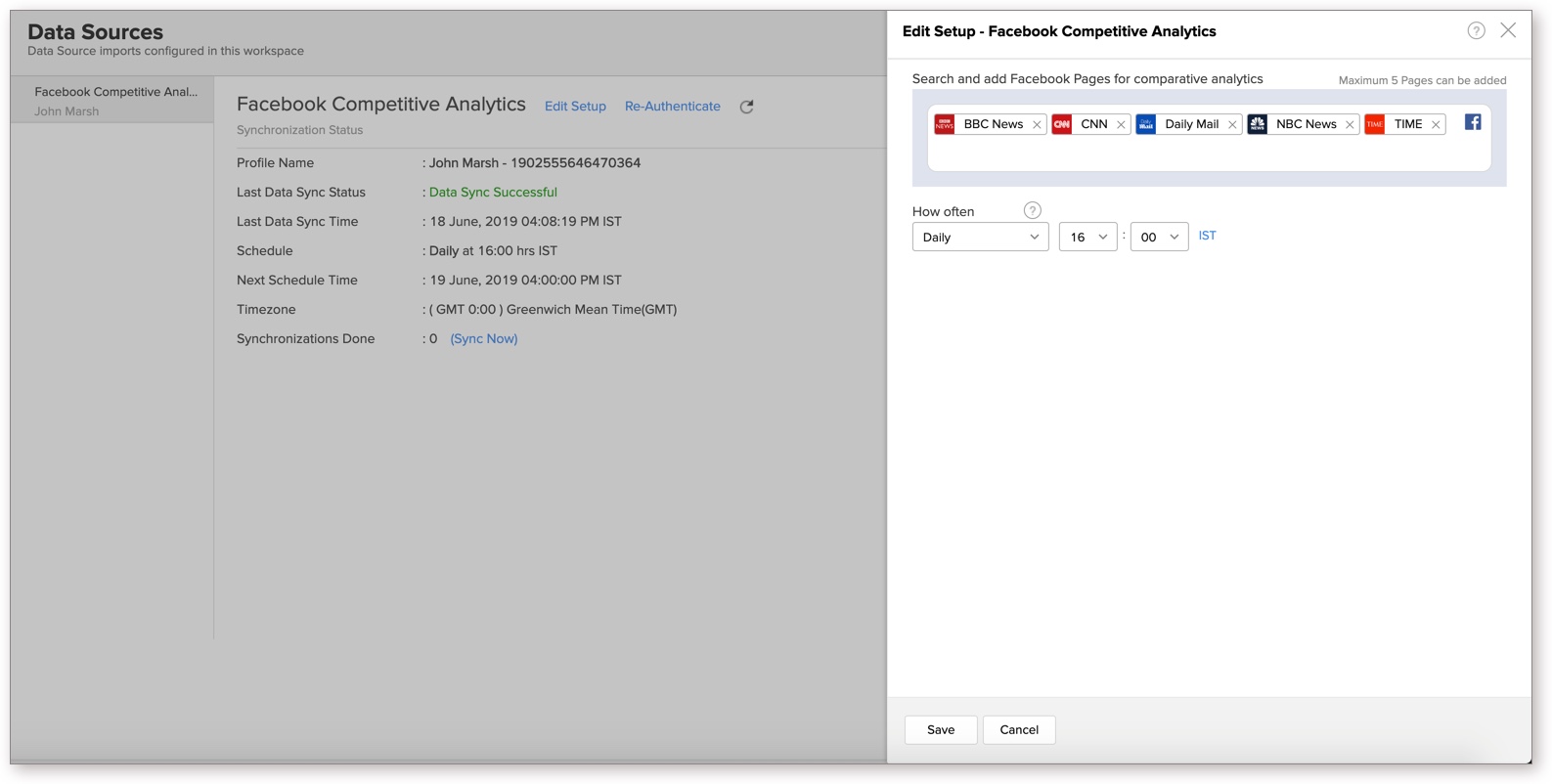
Task: Select Facebook Competitive Analytics data source in sidebar
Action: pyautogui.click(x=115, y=100)
